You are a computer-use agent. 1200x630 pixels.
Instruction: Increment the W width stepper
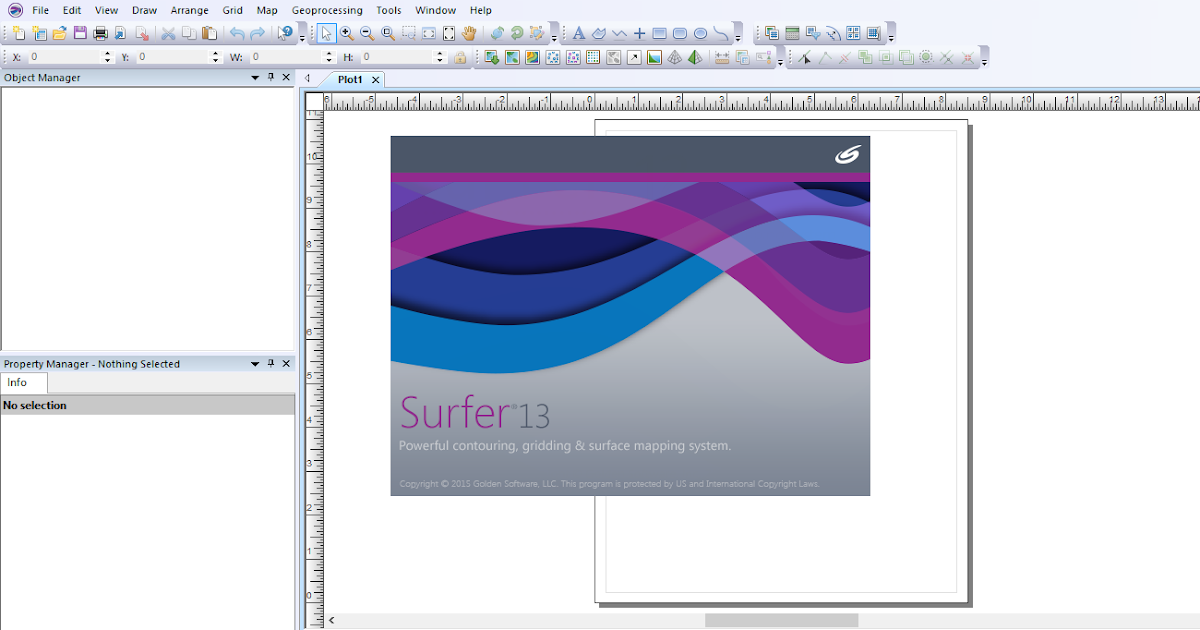(x=328, y=54)
